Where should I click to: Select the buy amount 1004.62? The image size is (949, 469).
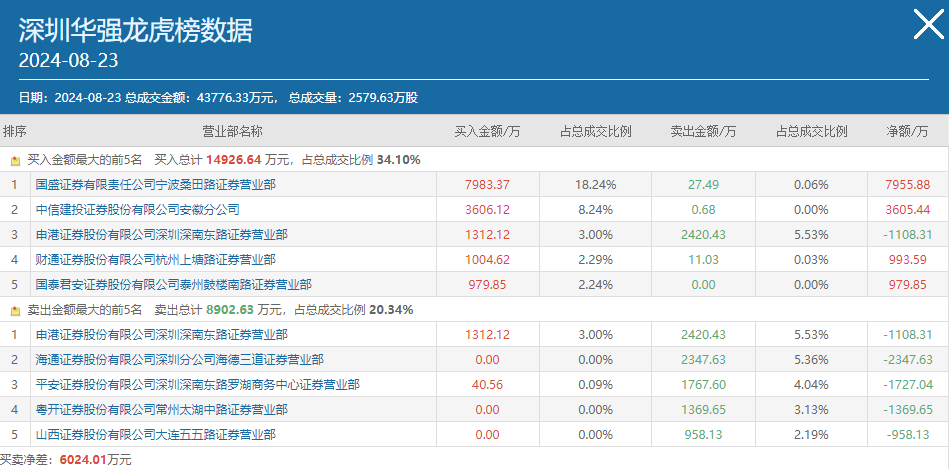point(487,260)
